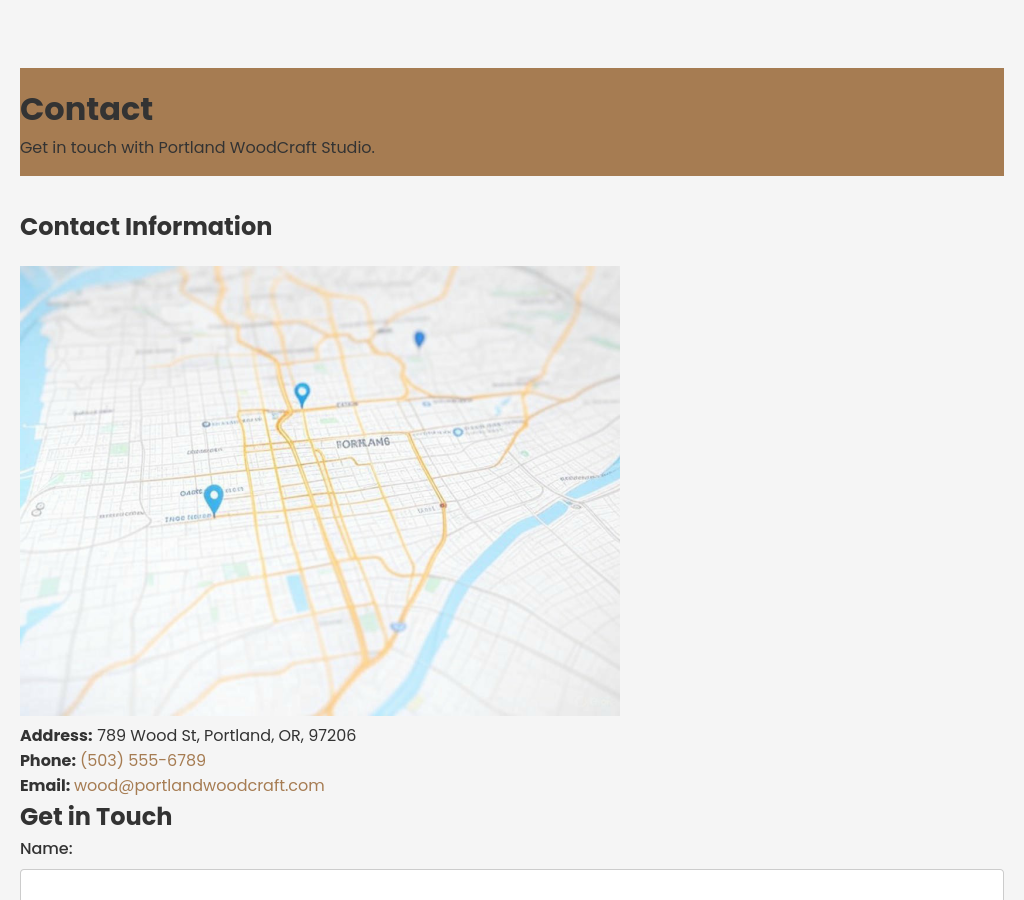Click the Get in Touch heading
1024x900 pixels.
tap(96, 817)
